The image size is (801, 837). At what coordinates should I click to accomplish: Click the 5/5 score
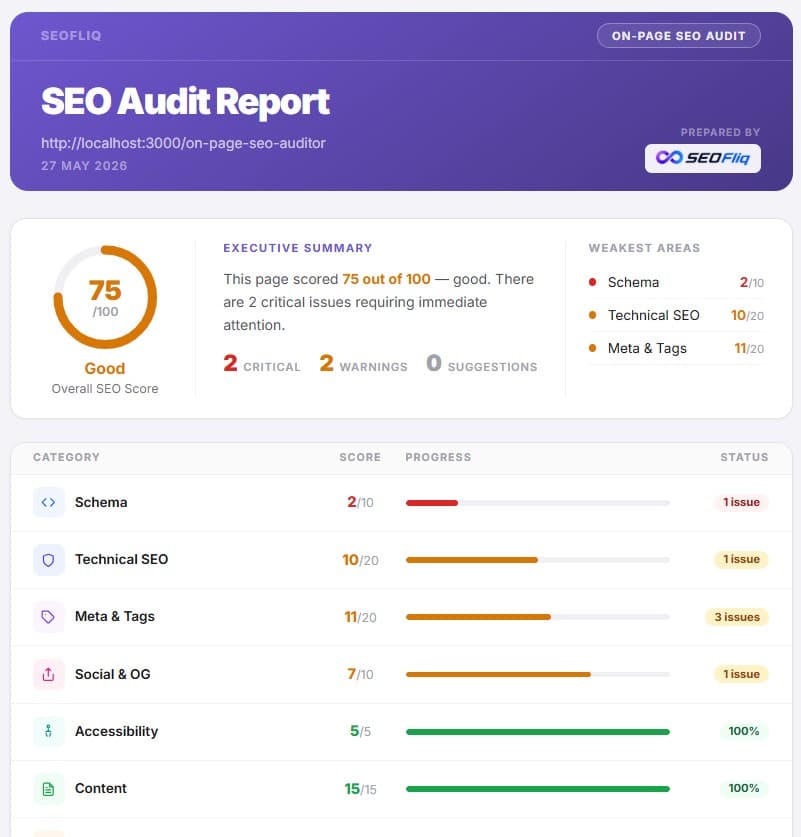(x=360, y=731)
